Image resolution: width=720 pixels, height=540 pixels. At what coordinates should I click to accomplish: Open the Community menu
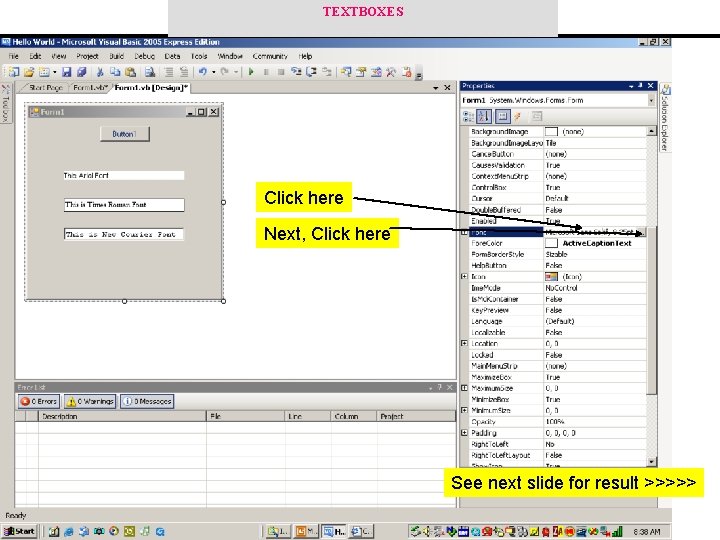270,56
